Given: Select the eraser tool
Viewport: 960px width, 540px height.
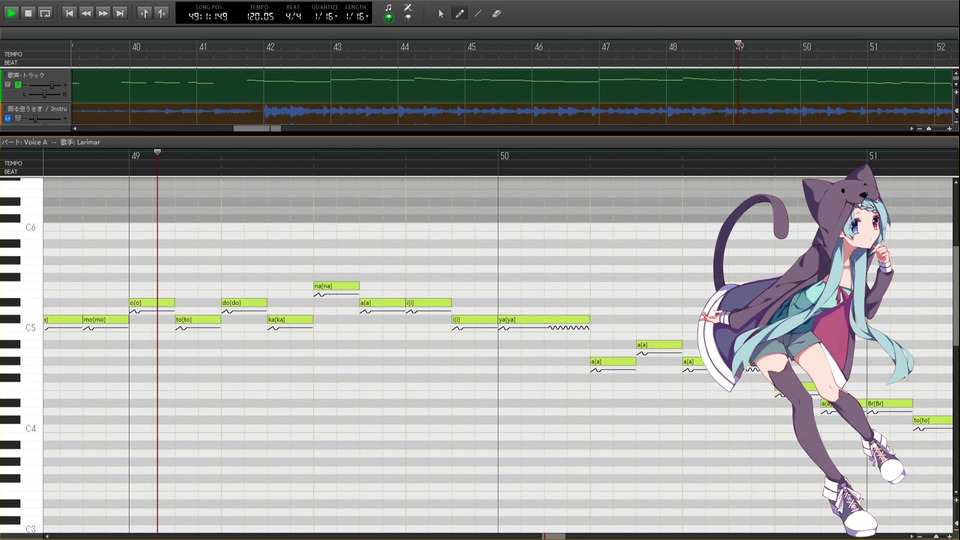Looking at the screenshot, I should point(497,13).
